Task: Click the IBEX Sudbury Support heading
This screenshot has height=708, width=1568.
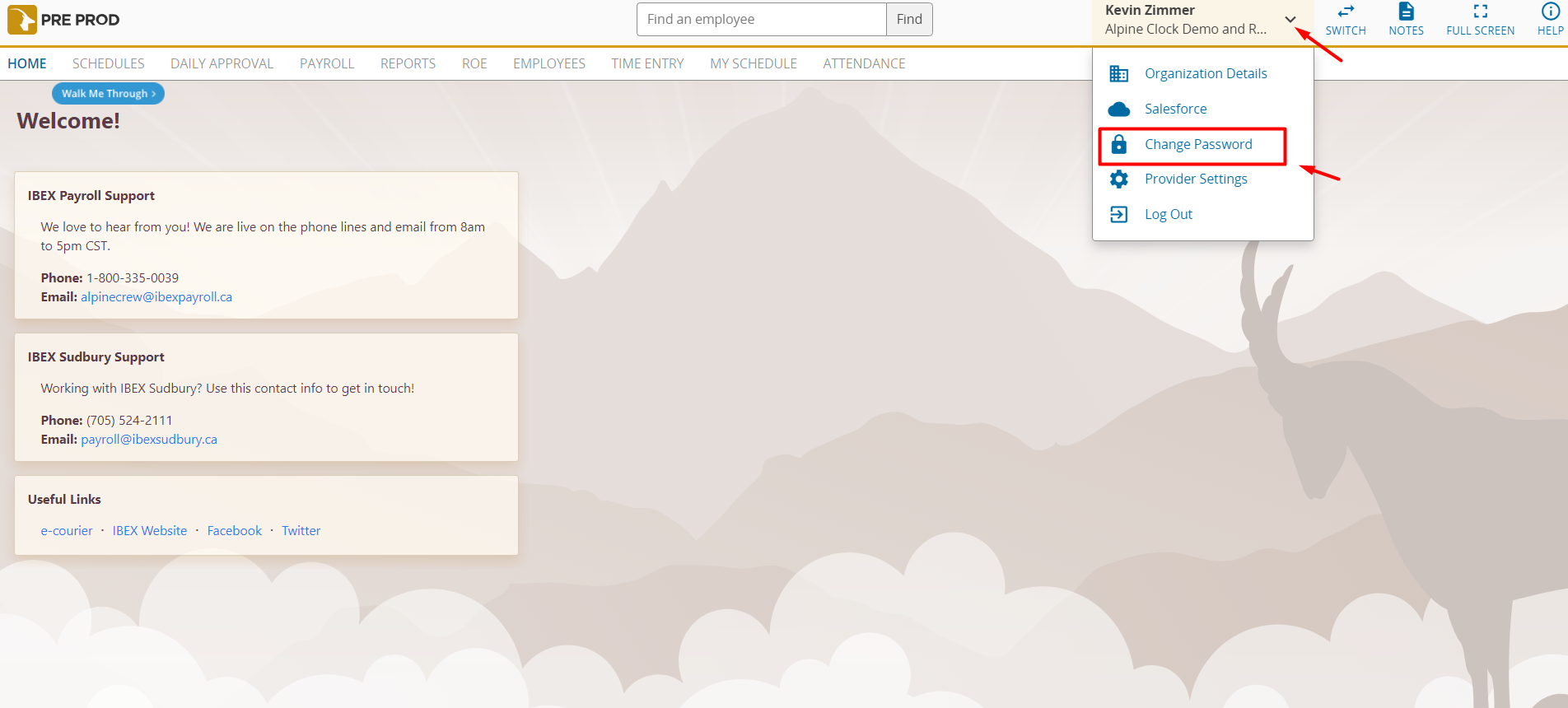Action: pos(96,357)
